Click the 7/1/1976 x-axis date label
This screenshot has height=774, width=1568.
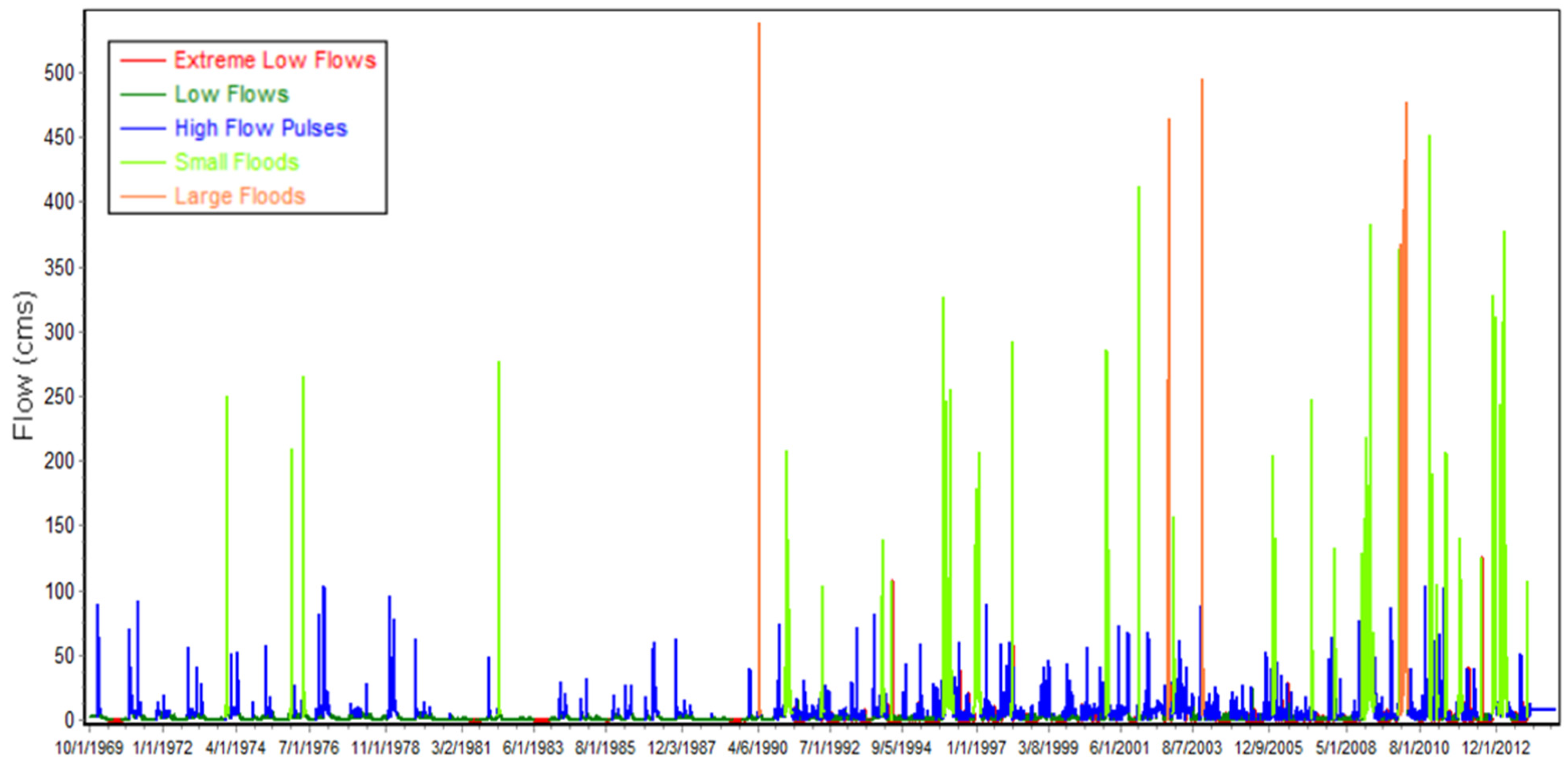point(309,748)
